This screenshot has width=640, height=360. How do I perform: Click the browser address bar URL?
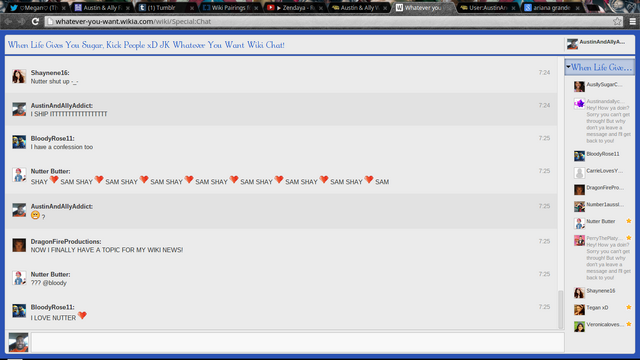pos(133,21)
